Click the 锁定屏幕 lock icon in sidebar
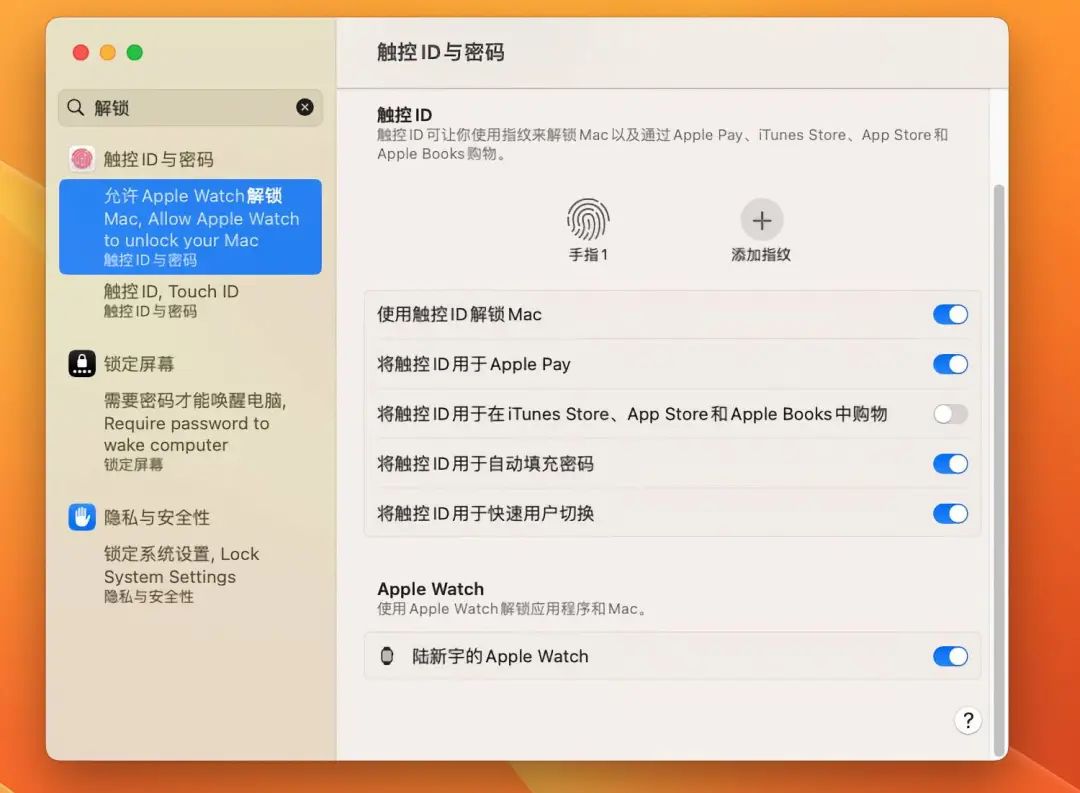This screenshot has height=793, width=1080. (x=82, y=364)
